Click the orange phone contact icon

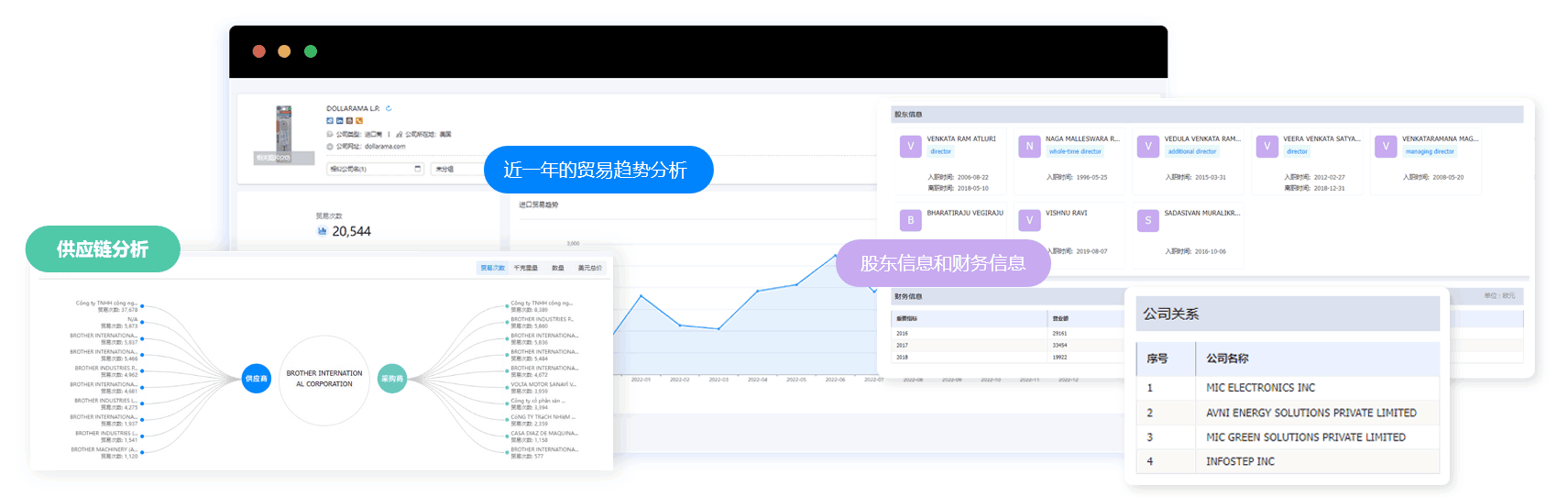click(359, 121)
